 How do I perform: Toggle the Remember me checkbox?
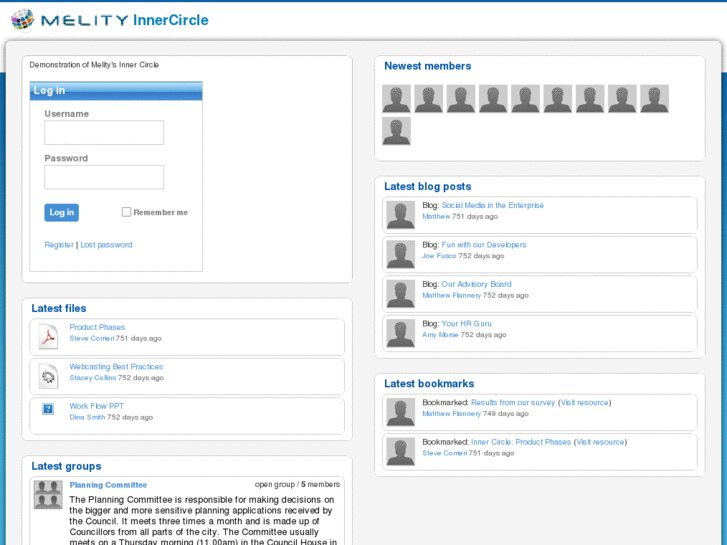pos(126,212)
